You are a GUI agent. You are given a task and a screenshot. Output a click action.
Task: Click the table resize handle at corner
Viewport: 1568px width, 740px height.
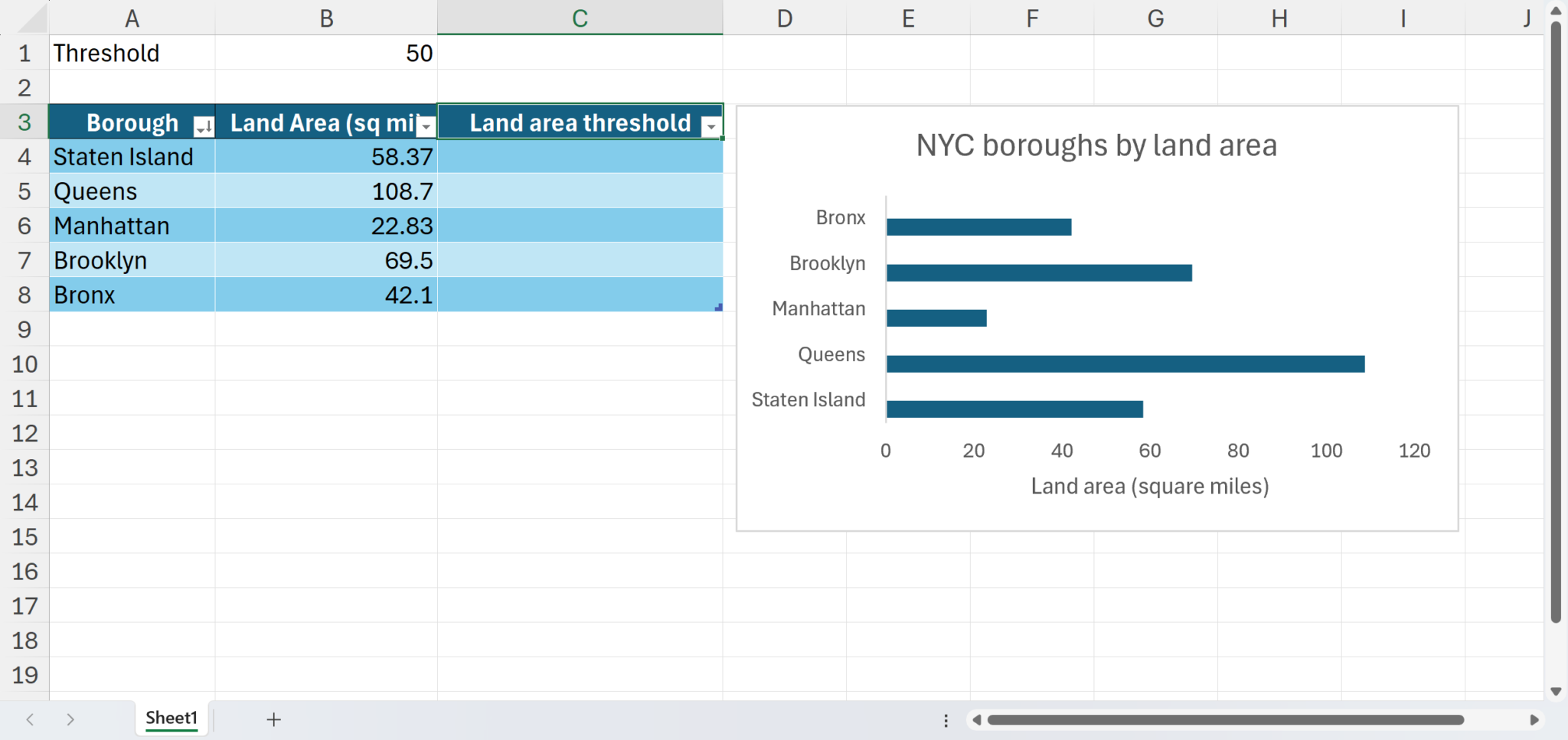coord(718,308)
